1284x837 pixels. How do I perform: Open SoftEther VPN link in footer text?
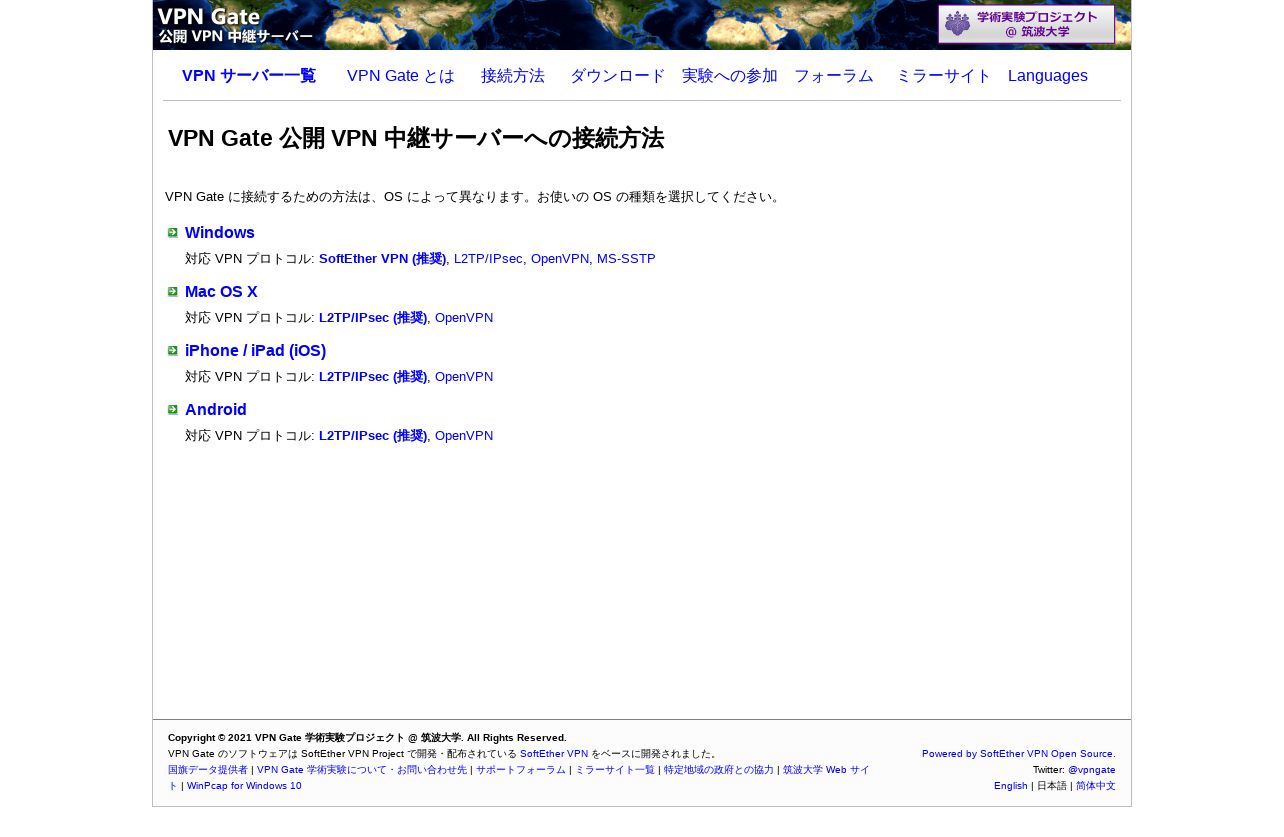click(554, 754)
